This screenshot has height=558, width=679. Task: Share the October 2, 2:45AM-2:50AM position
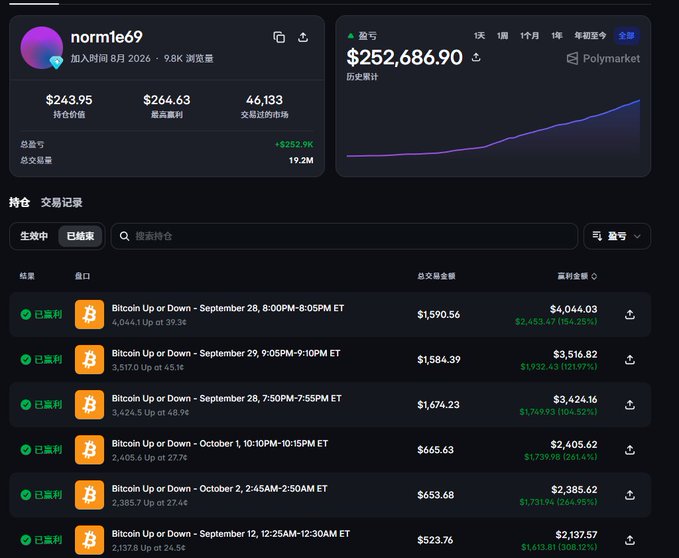point(630,495)
